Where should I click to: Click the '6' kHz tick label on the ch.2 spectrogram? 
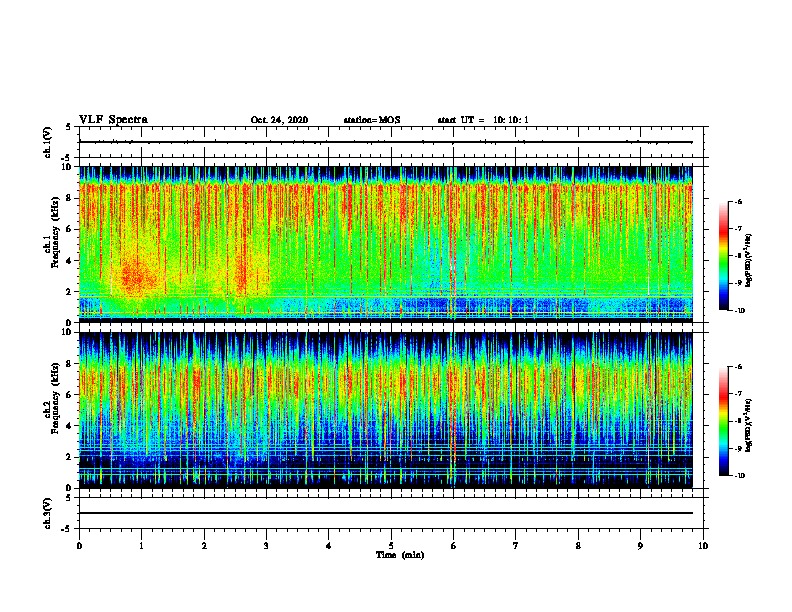[69, 395]
